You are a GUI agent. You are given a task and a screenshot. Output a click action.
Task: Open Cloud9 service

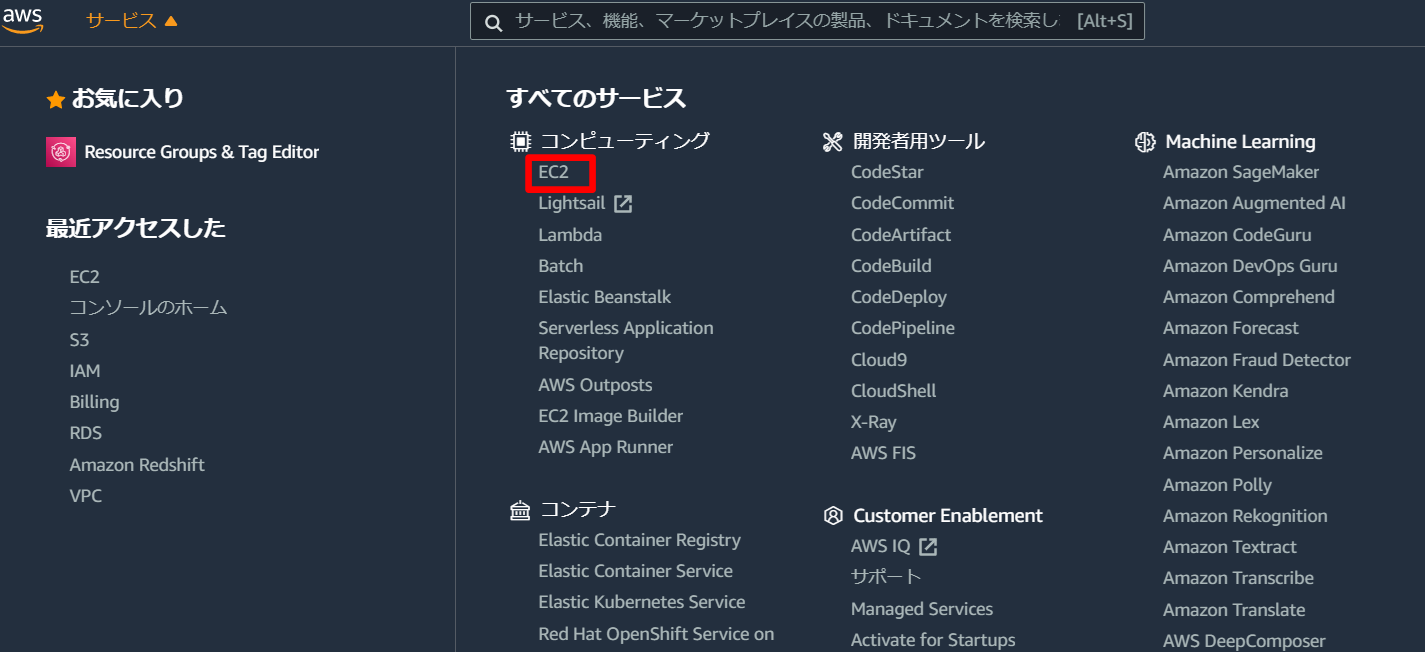click(879, 360)
